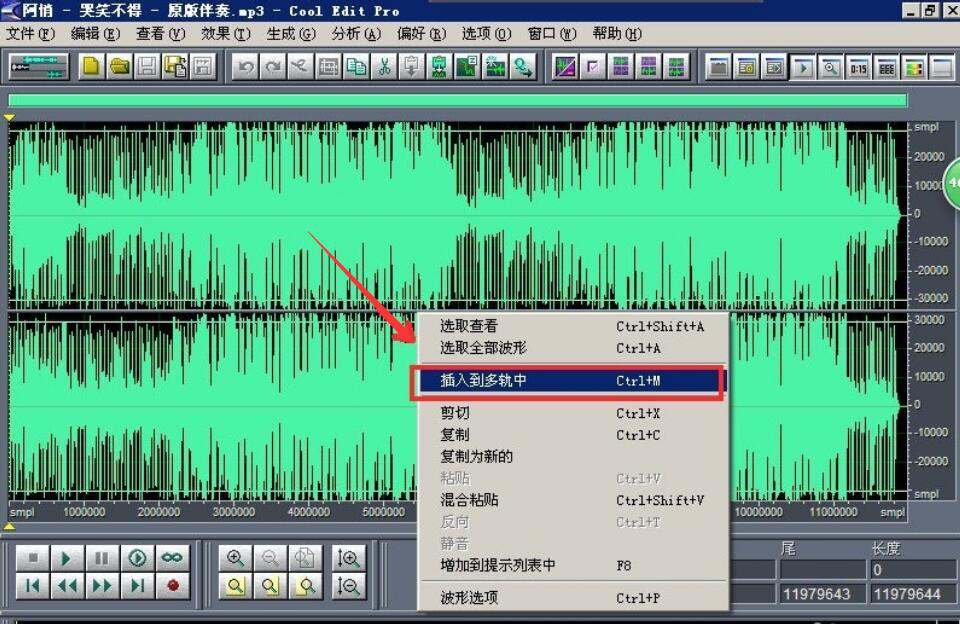Click the go to end button
This screenshot has height=624, width=960.
coord(138,585)
